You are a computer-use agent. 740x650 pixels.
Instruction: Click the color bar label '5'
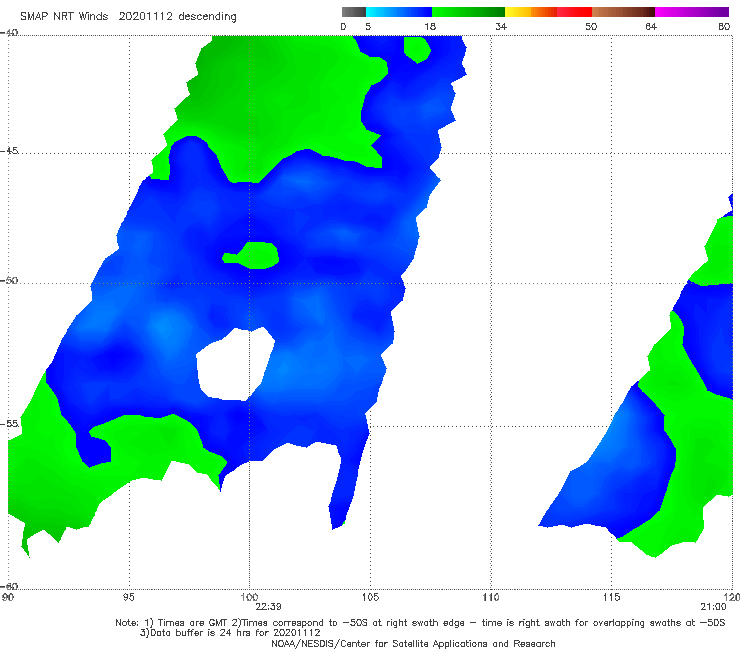368,26
